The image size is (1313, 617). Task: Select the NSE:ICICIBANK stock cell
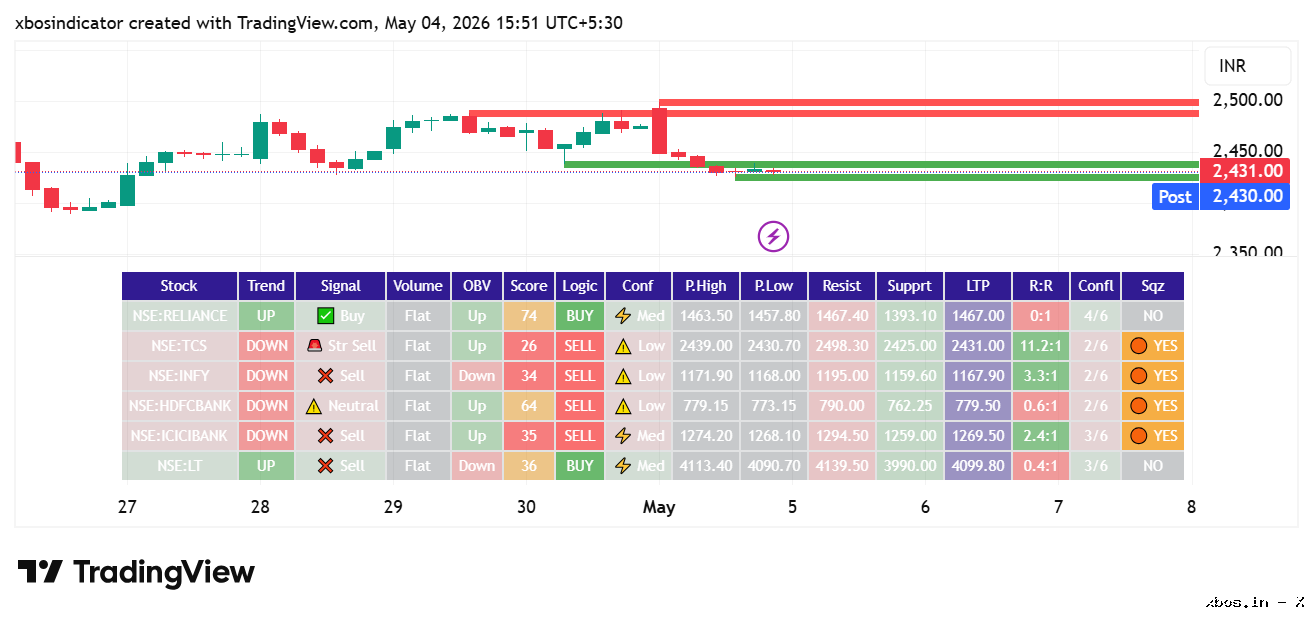(x=179, y=436)
